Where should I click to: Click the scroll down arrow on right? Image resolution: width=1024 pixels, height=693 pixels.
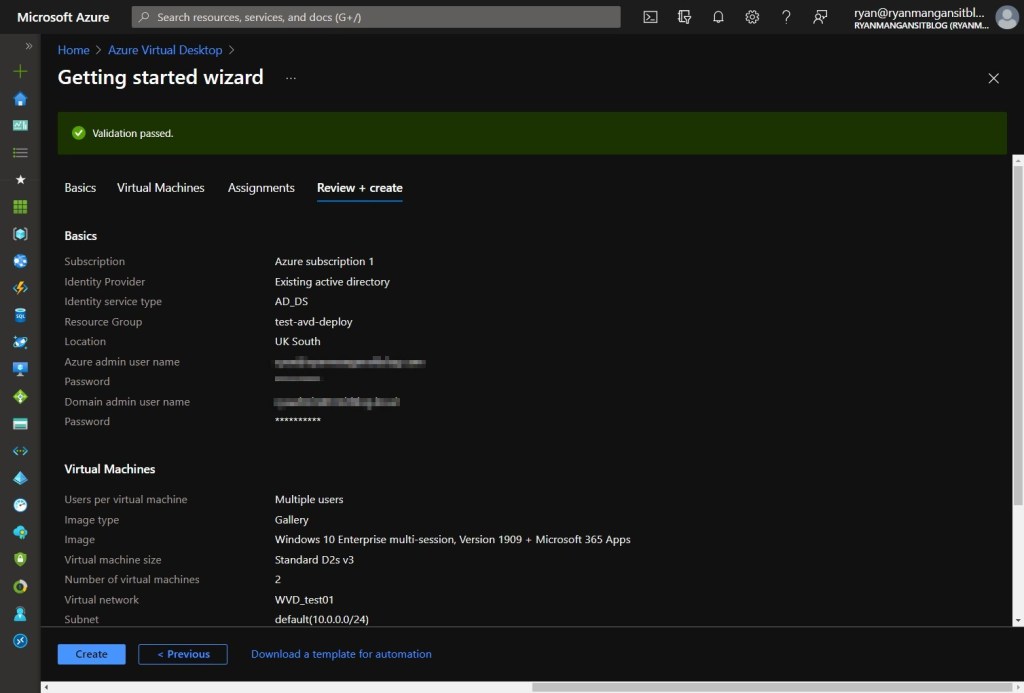point(1017,620)
